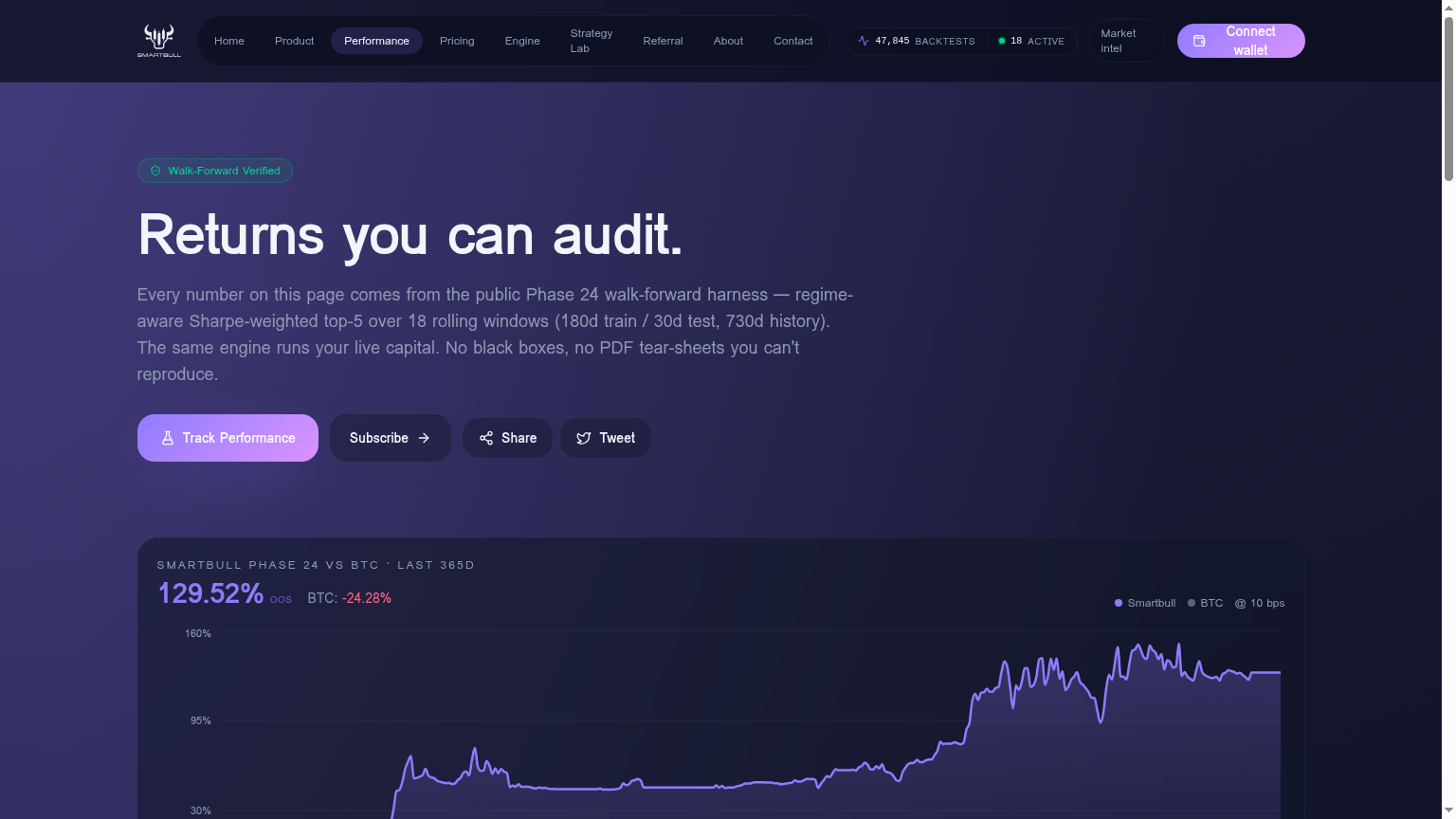
Task: Click the @ 10 bps label
Action: [x=1260, y=603]
